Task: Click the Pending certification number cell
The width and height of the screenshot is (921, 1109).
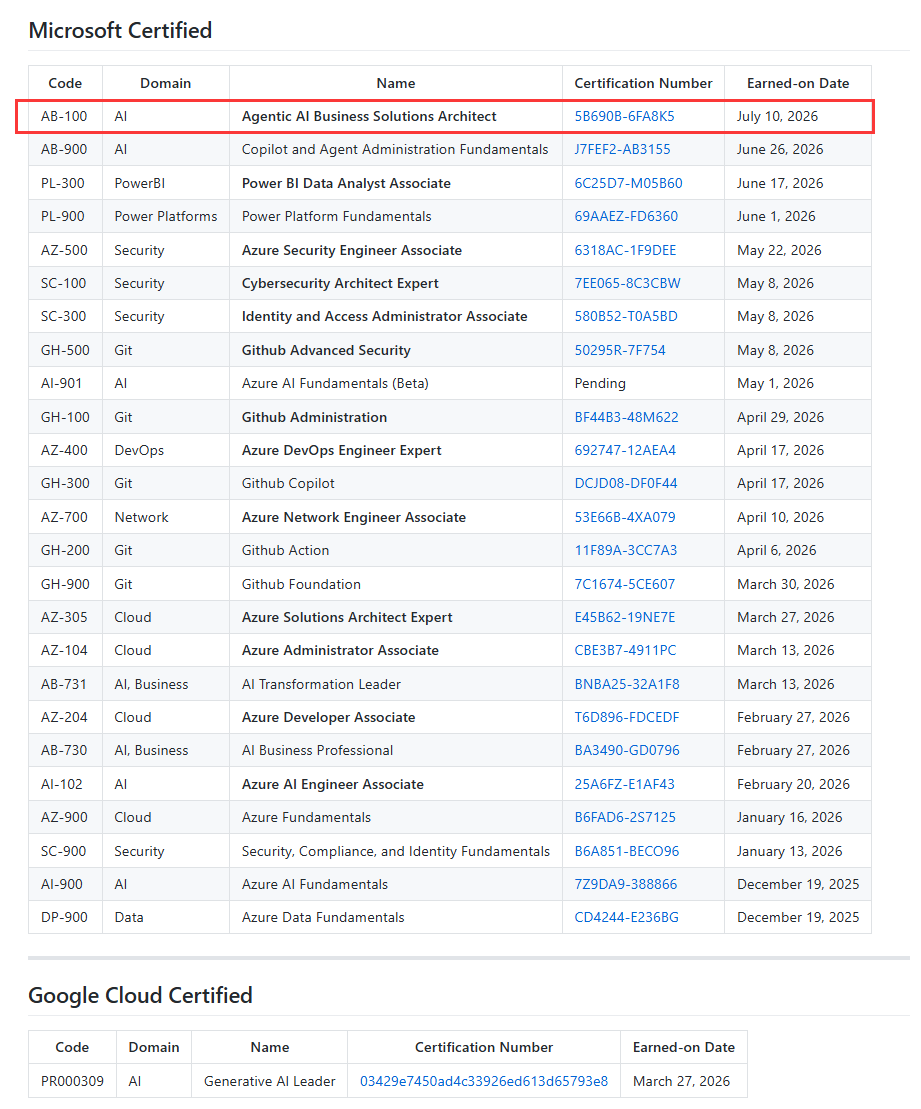Action: (x=643, y=383)
